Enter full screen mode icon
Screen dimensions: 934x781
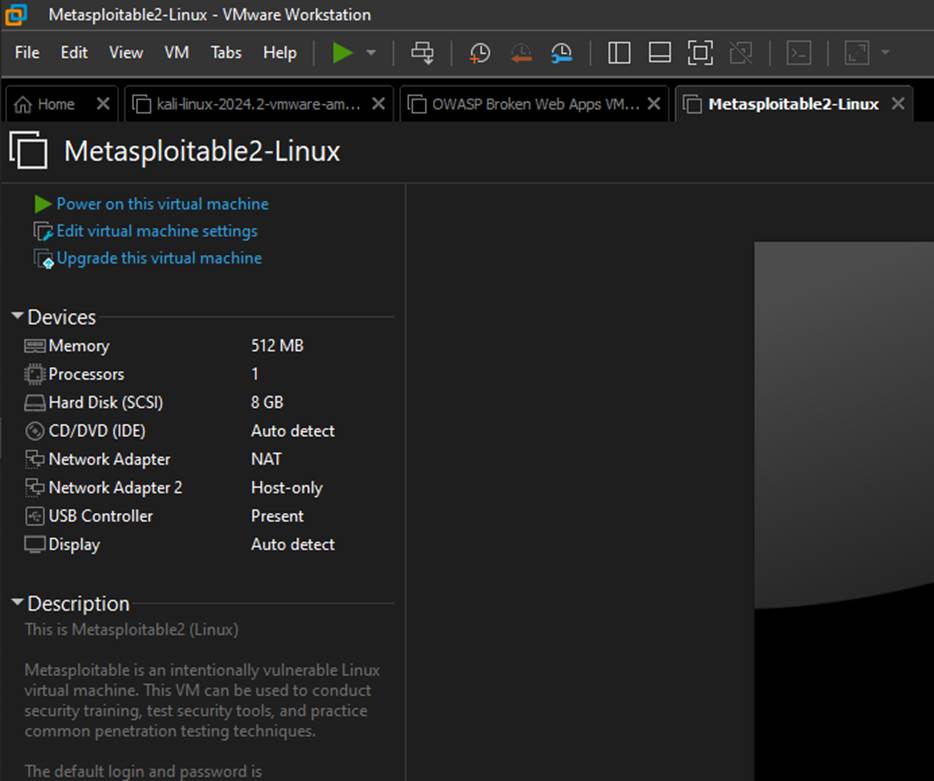coord(700,53)
